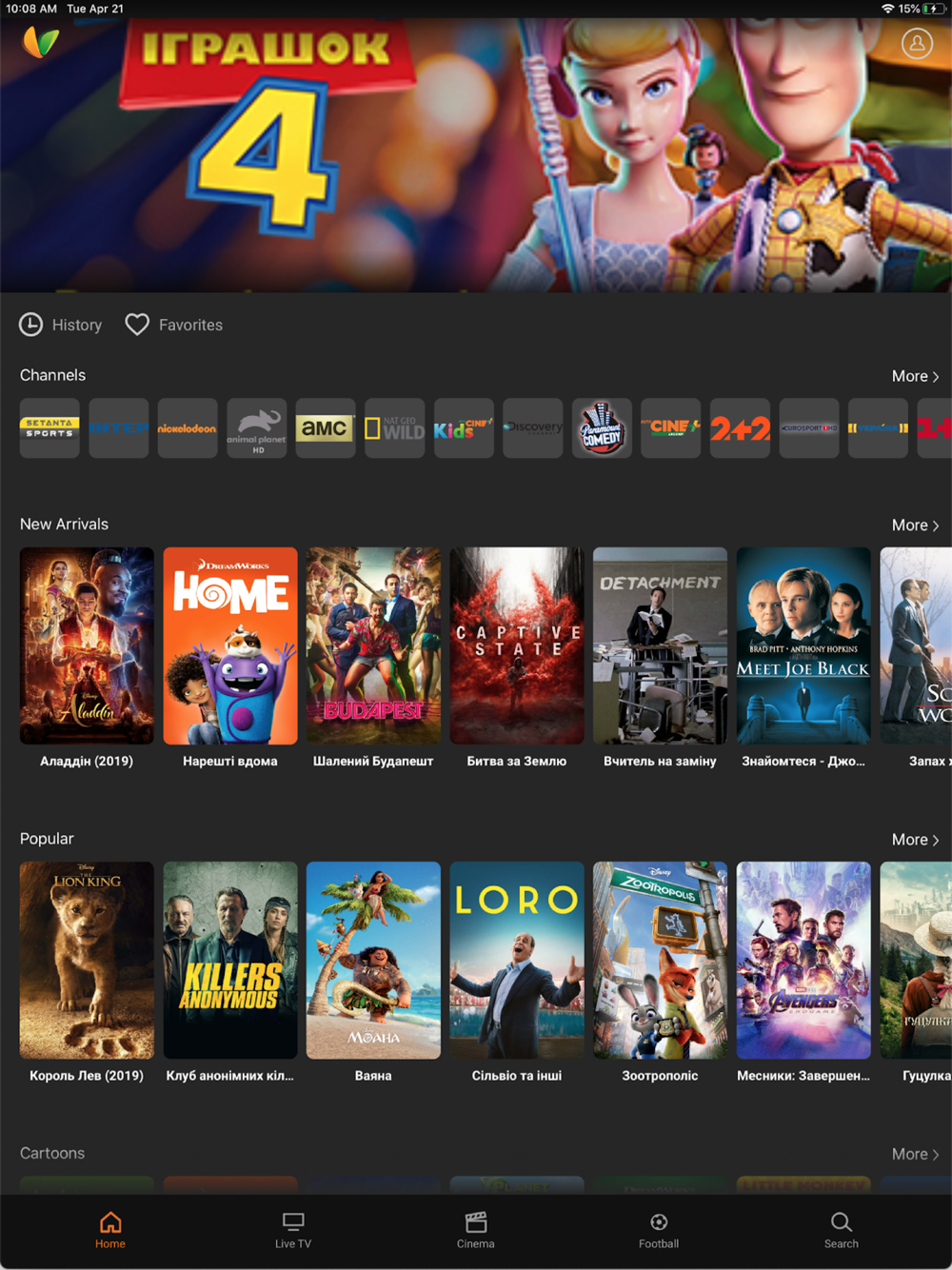The width and height of the screenshot is (952, 1270).
Task: Open the Loro poster
Action: (517, 961)
